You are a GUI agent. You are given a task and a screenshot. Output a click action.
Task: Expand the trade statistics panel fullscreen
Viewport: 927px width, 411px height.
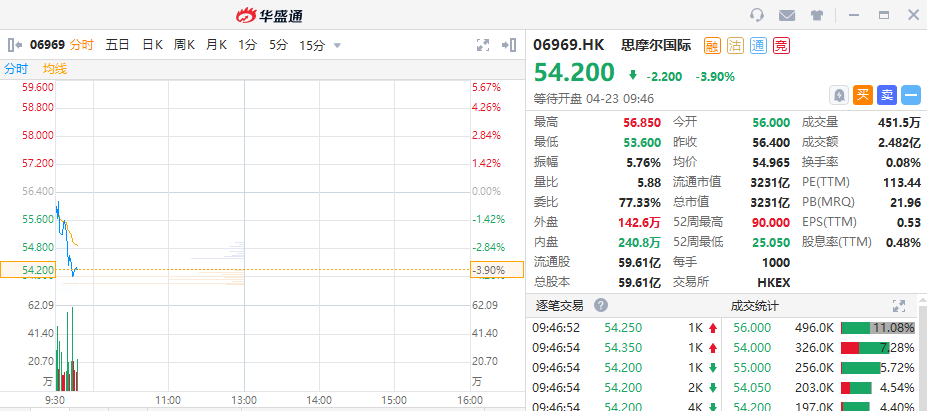point(899,306)
